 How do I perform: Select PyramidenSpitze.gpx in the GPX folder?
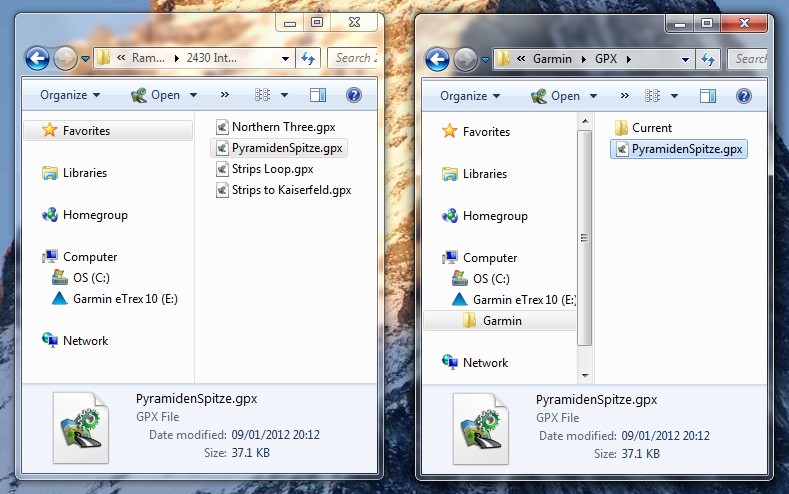686,149
